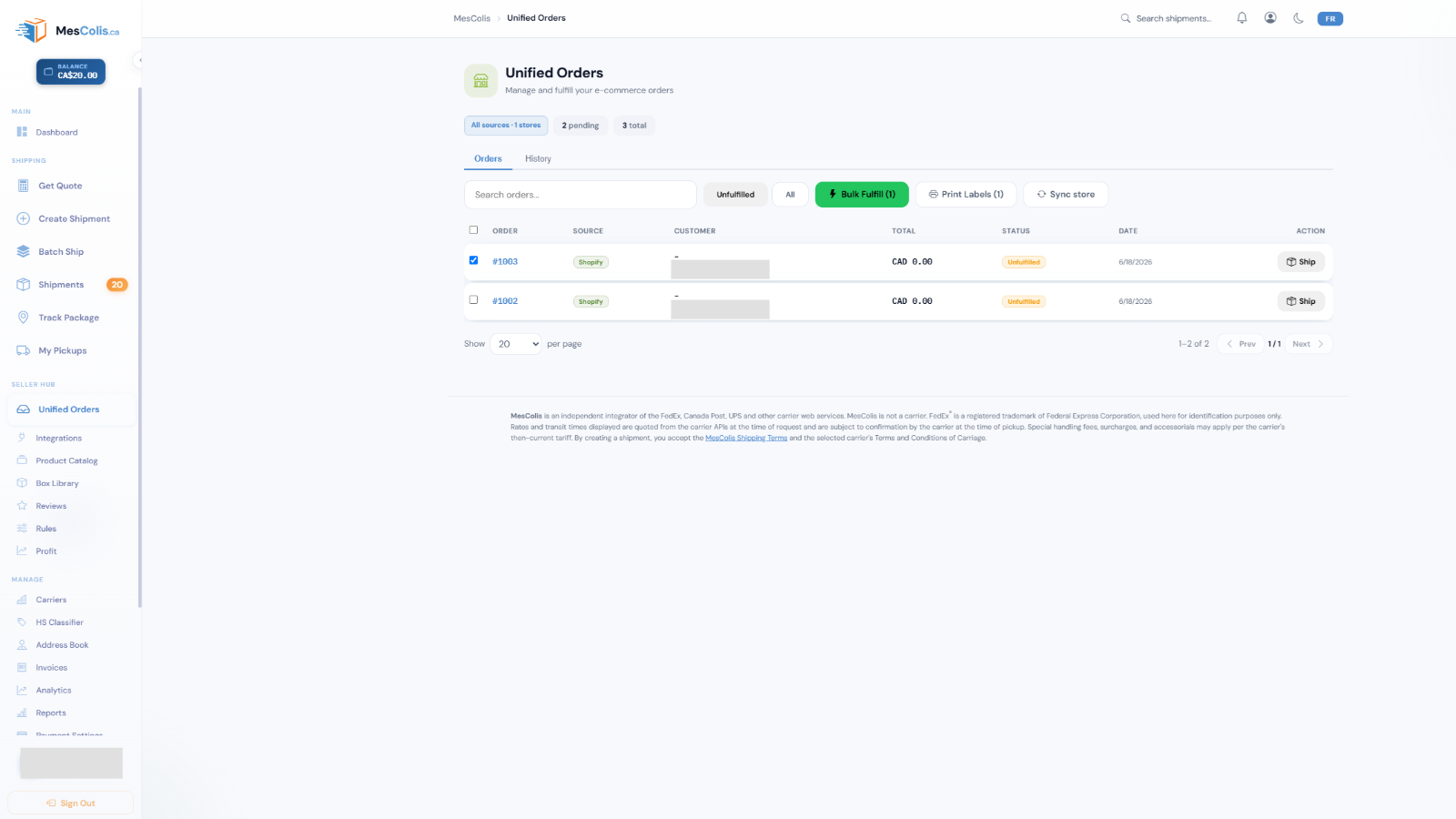Click the Shipments box icon
The width and height of the screenshot is (1456, 819).
tap(24, 285)
